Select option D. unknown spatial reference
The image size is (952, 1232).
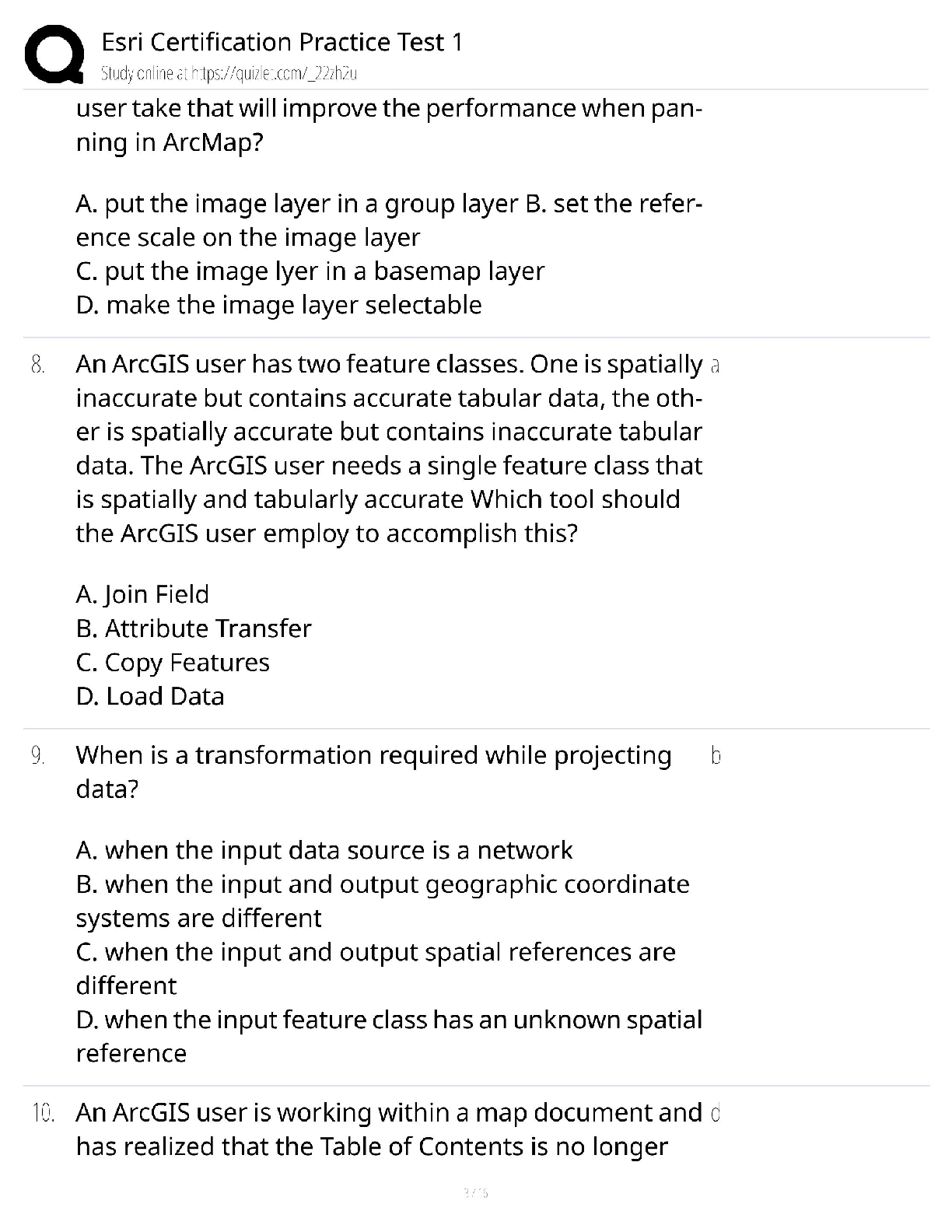coord(389,1036)
